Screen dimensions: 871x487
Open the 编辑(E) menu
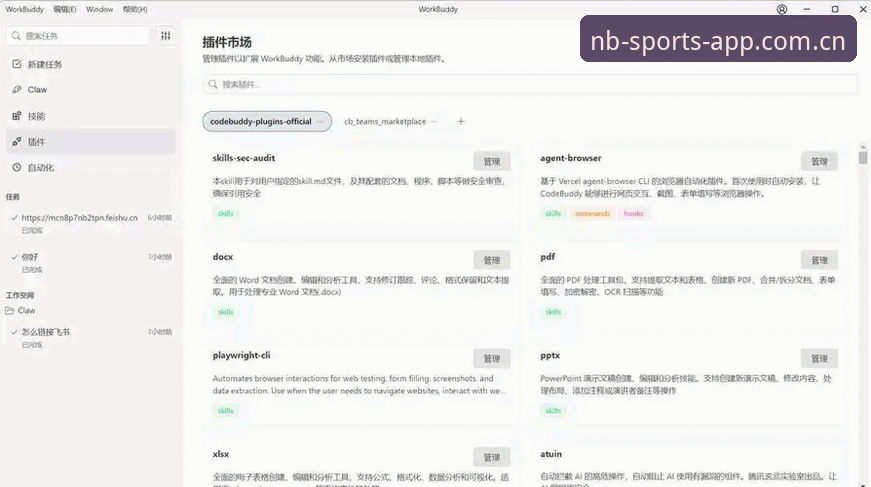pyautogui.click(x=64, y=9)
